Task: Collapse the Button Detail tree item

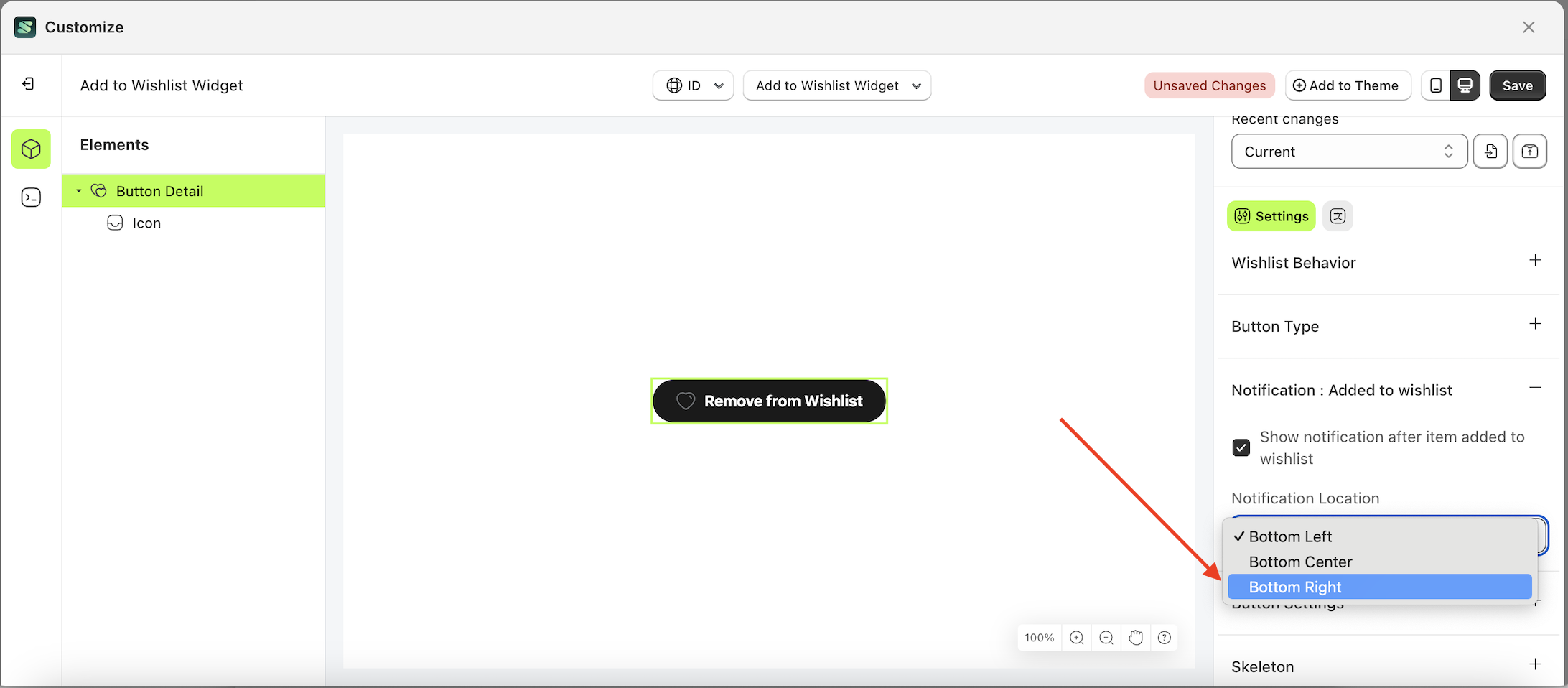Action: pos(79,190)
